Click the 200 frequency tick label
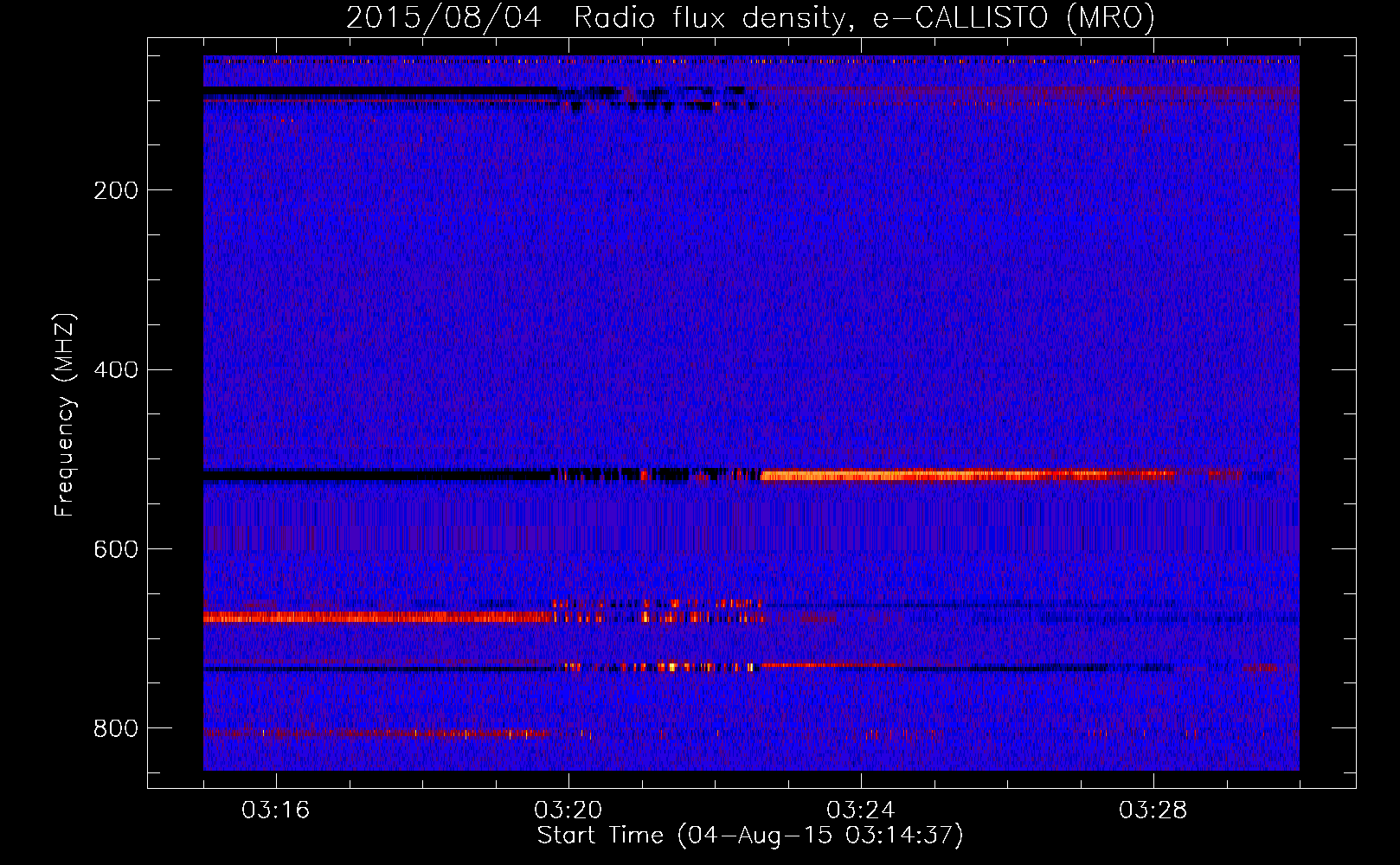 pos(115,190)
